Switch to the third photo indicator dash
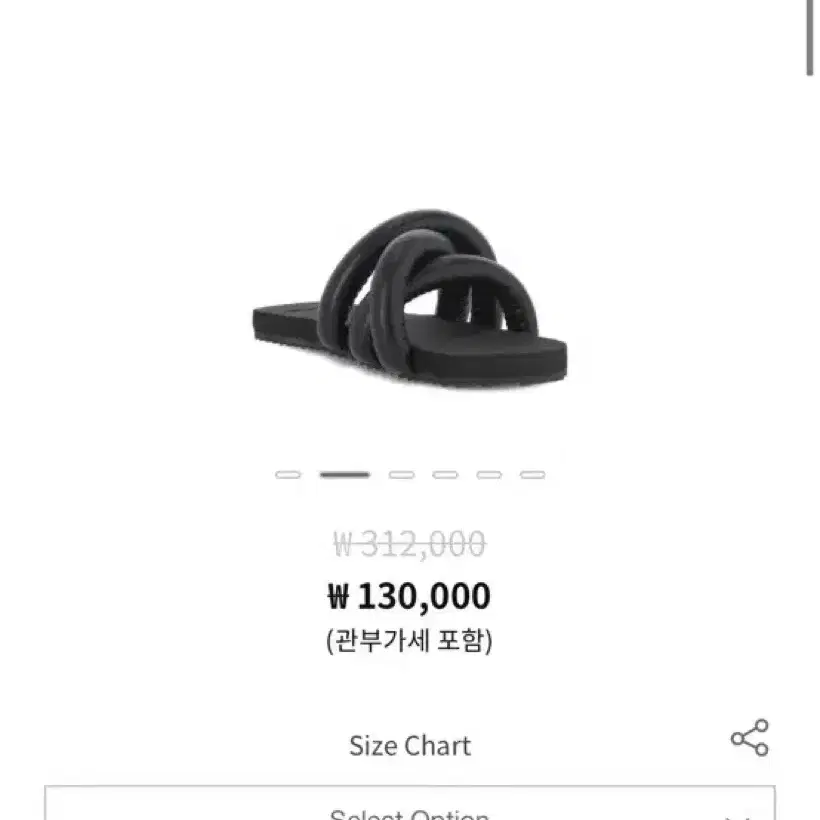 (x=401, y=474)
